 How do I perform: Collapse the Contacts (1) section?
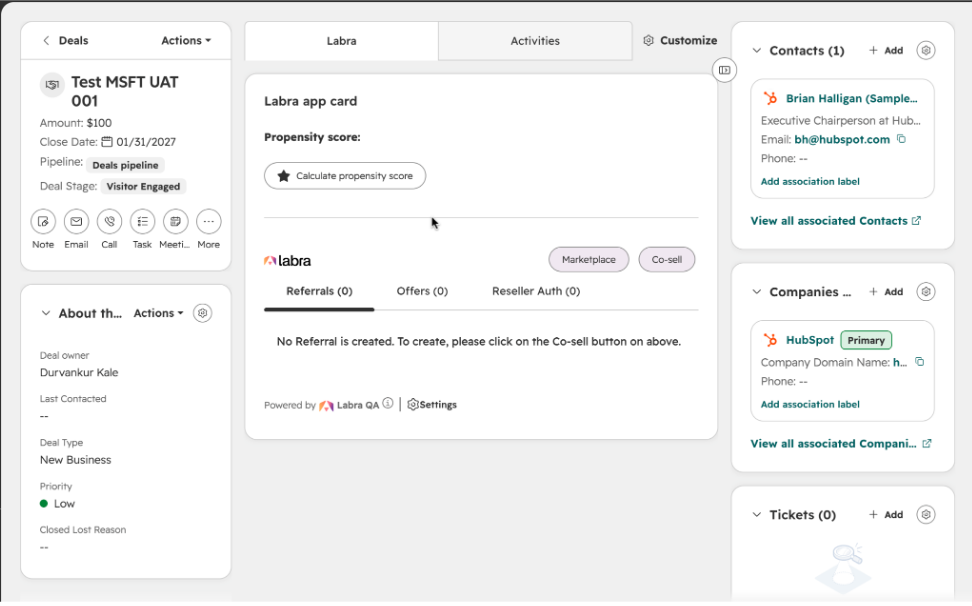756,50
